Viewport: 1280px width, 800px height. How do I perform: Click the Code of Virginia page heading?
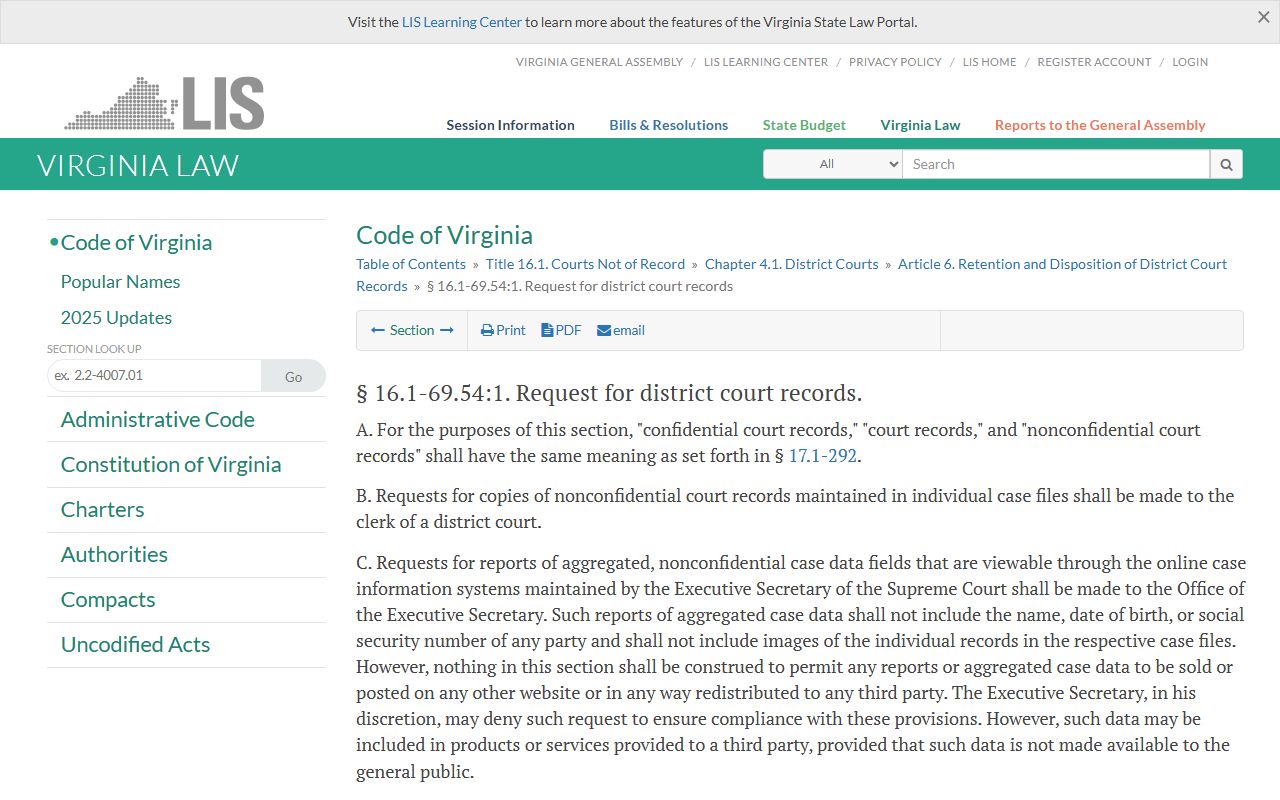point(444,235)
